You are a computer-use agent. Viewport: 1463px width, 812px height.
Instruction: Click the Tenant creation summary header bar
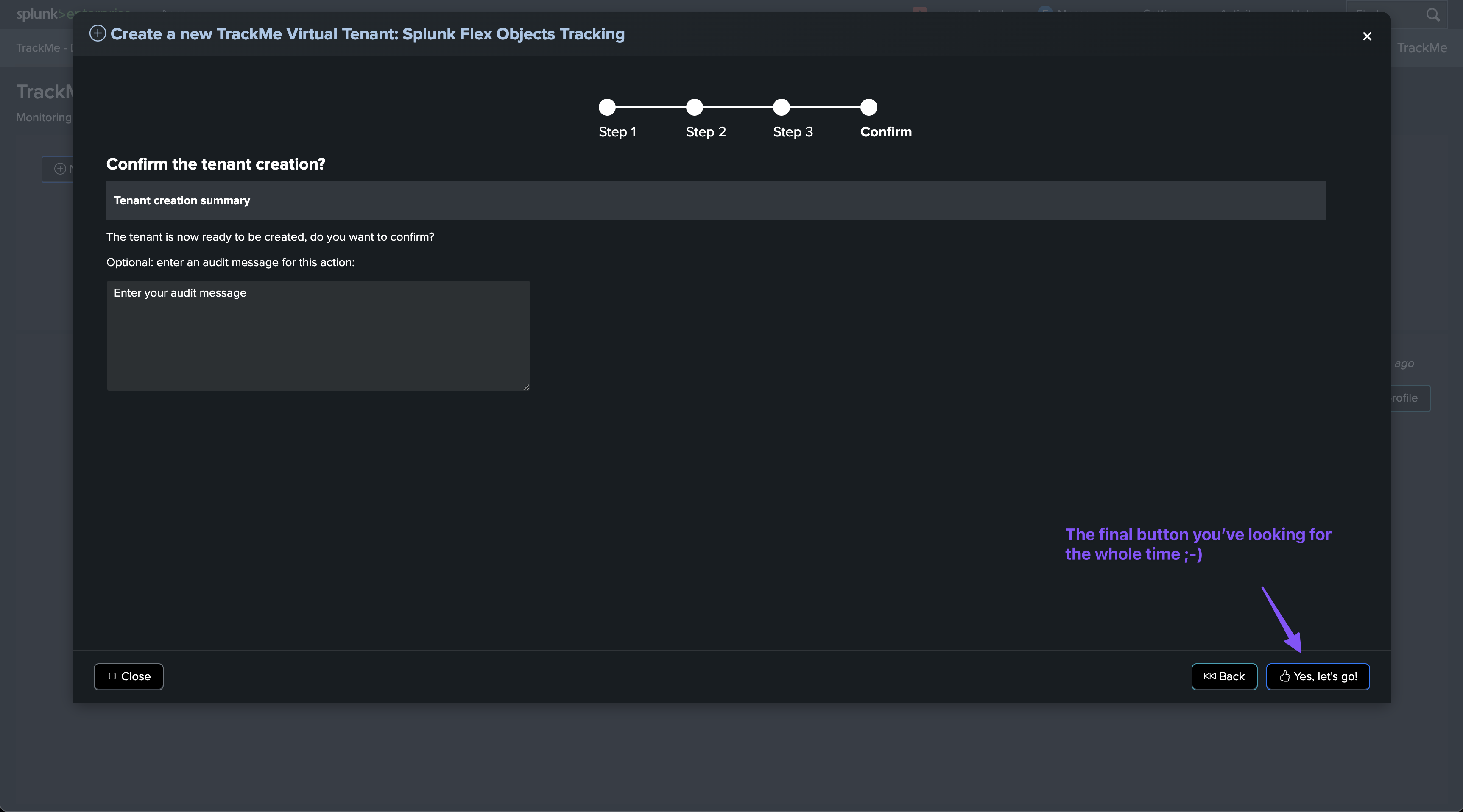[716, 201]
